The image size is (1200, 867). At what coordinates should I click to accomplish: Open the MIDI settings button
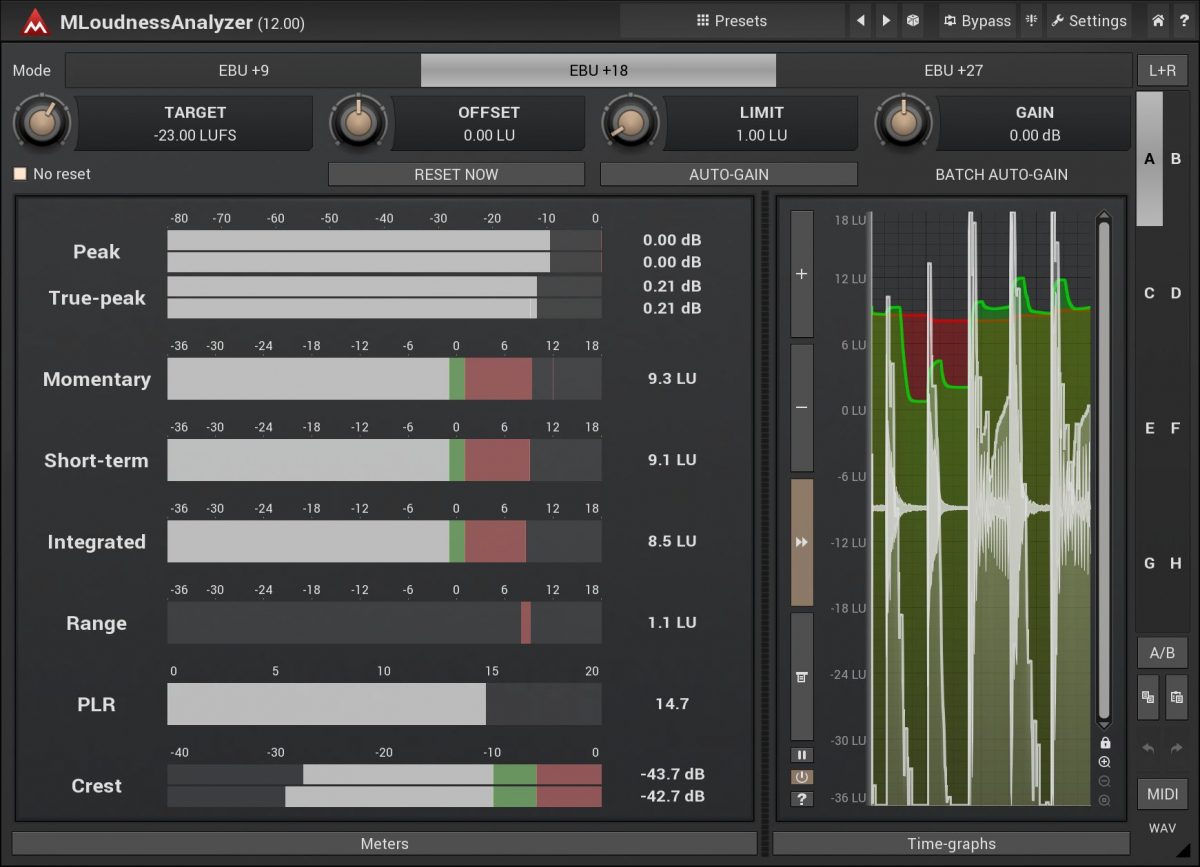[x=1162, y=794]
